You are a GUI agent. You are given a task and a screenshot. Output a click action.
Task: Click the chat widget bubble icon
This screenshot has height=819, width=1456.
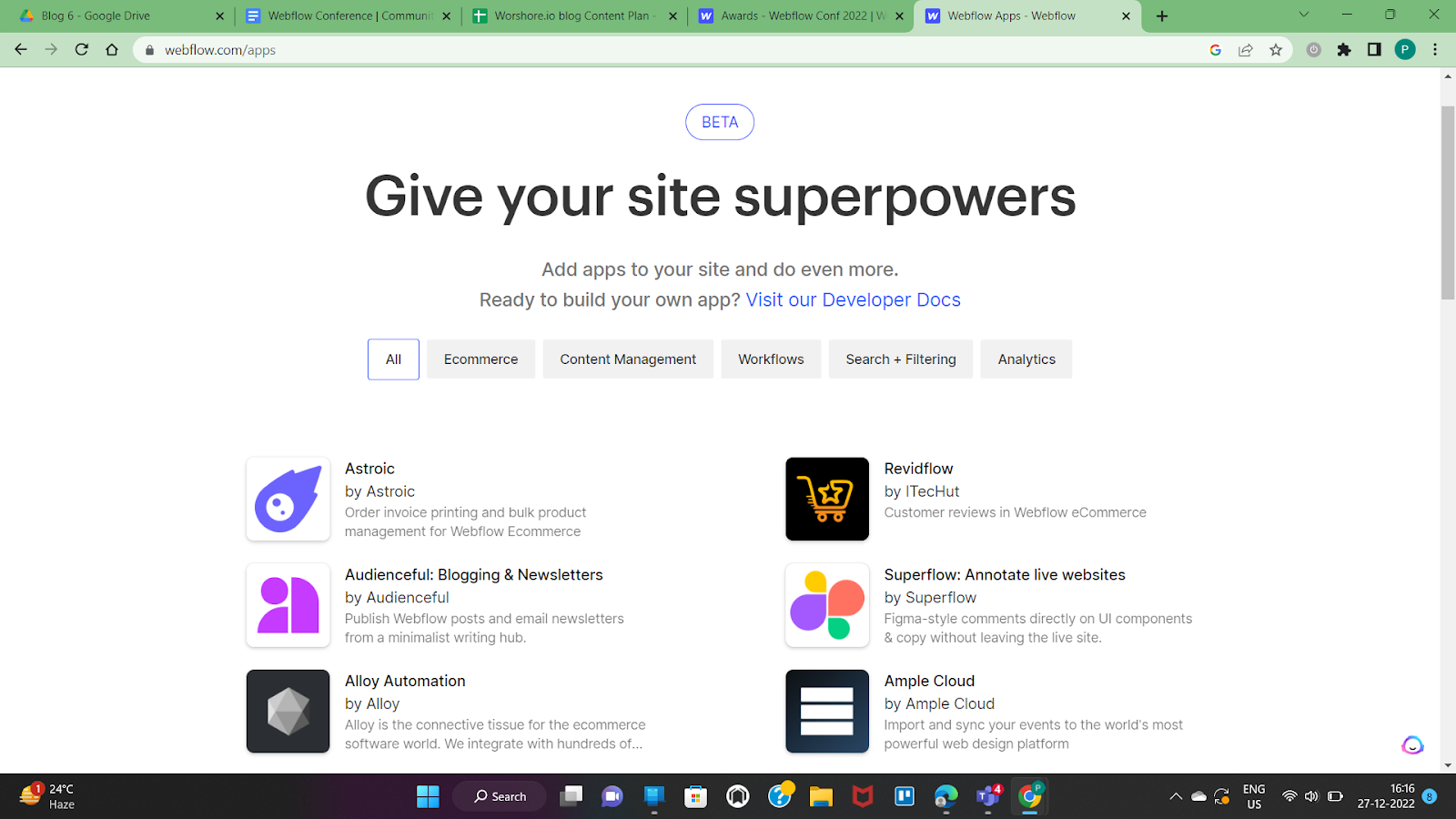[x=1412, y=745]
